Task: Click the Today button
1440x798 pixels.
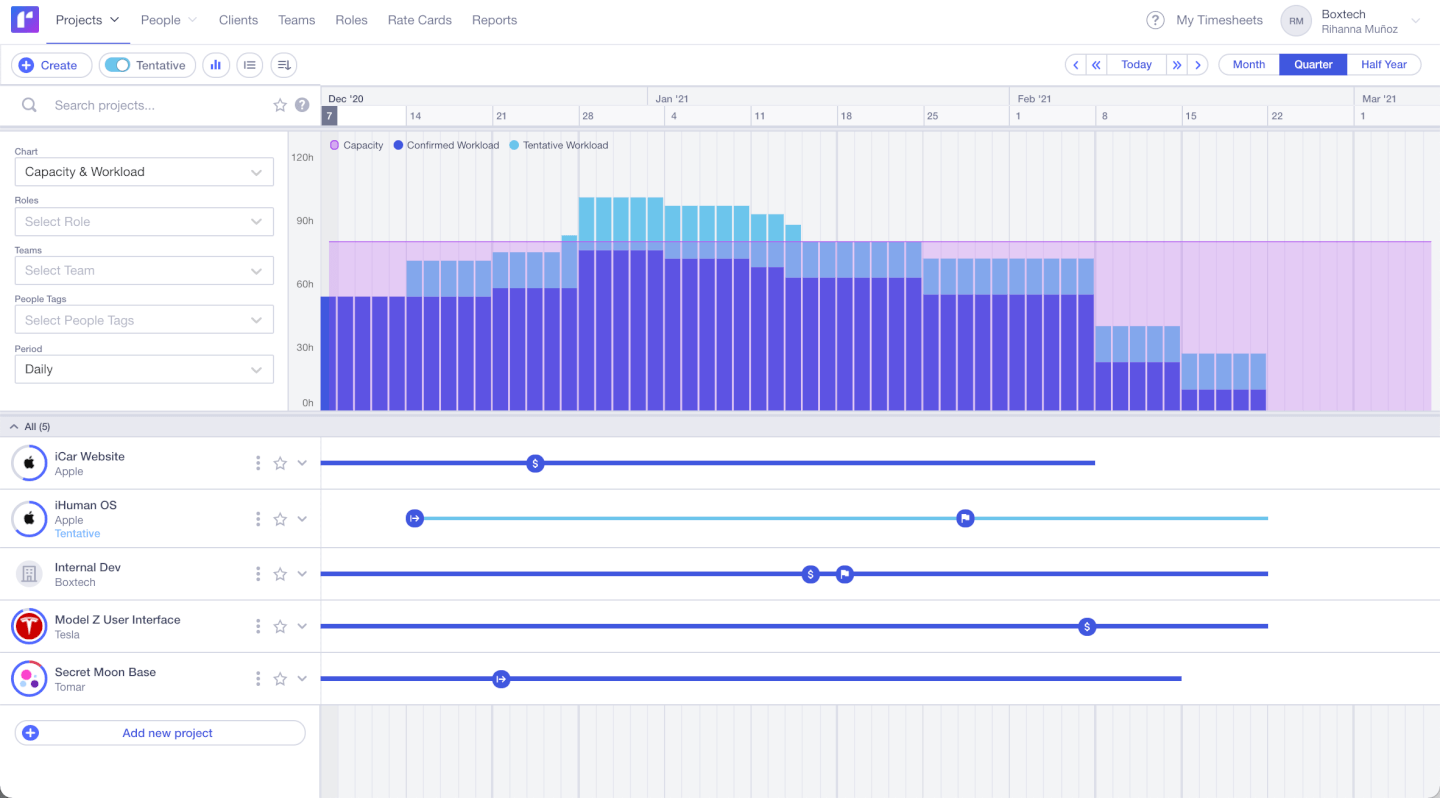Action: click(x=1136, y=65)
